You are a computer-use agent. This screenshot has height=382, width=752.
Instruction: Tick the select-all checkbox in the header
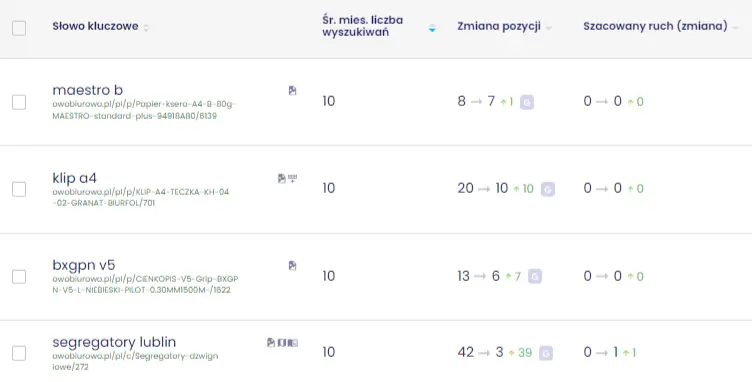pos(19,28)
